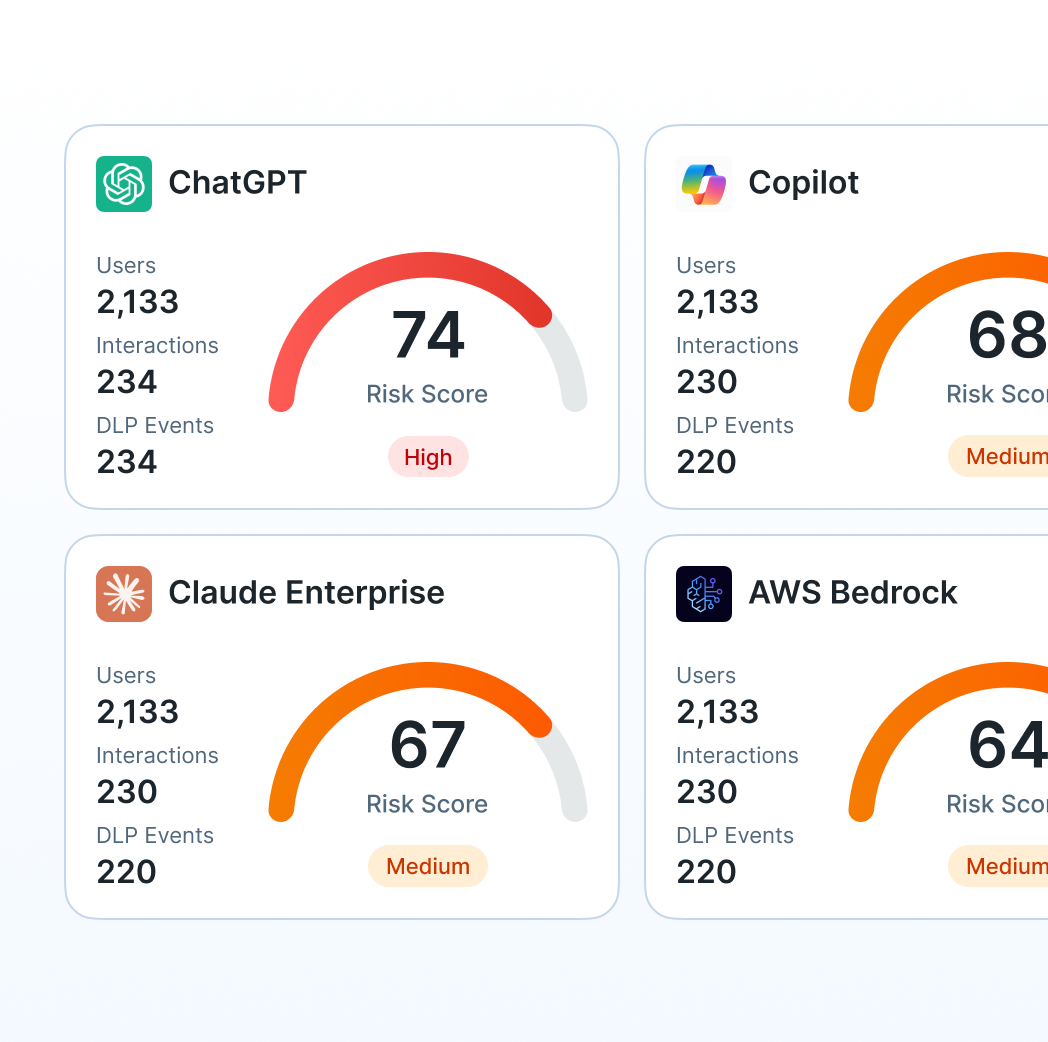Click ChatGPT Interactions value 234

[126, 382]
